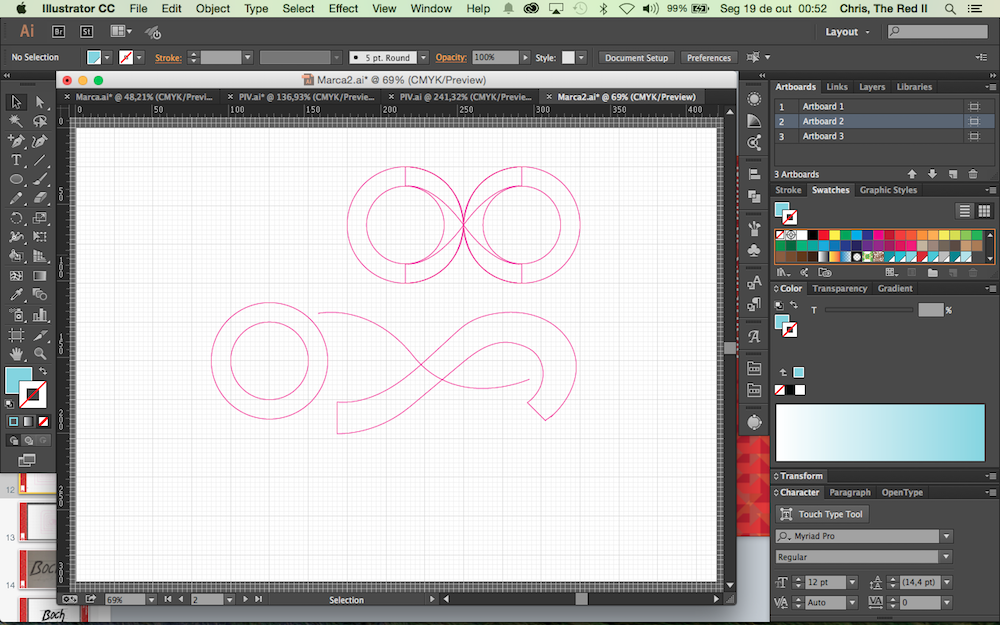Pick the Magic Wand tool
This screenshot has width=1000, height=625.
(17, 121)
